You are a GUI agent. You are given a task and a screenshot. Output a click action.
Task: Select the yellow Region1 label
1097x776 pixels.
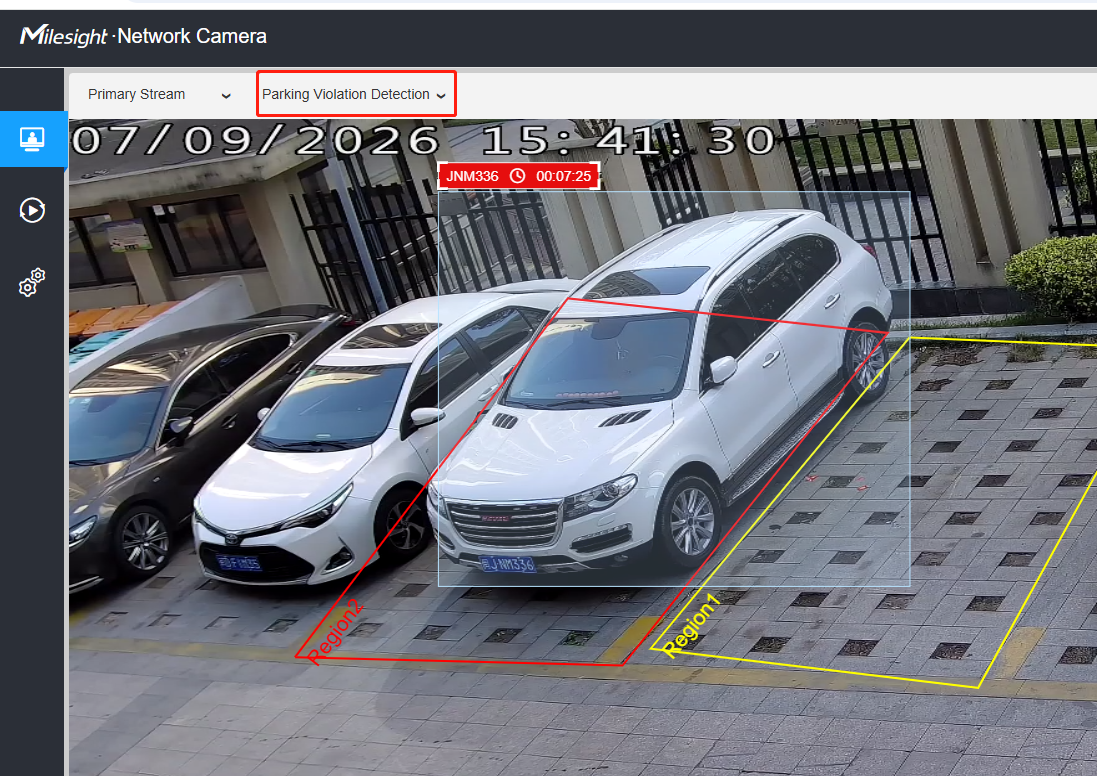tap(691, 625)
